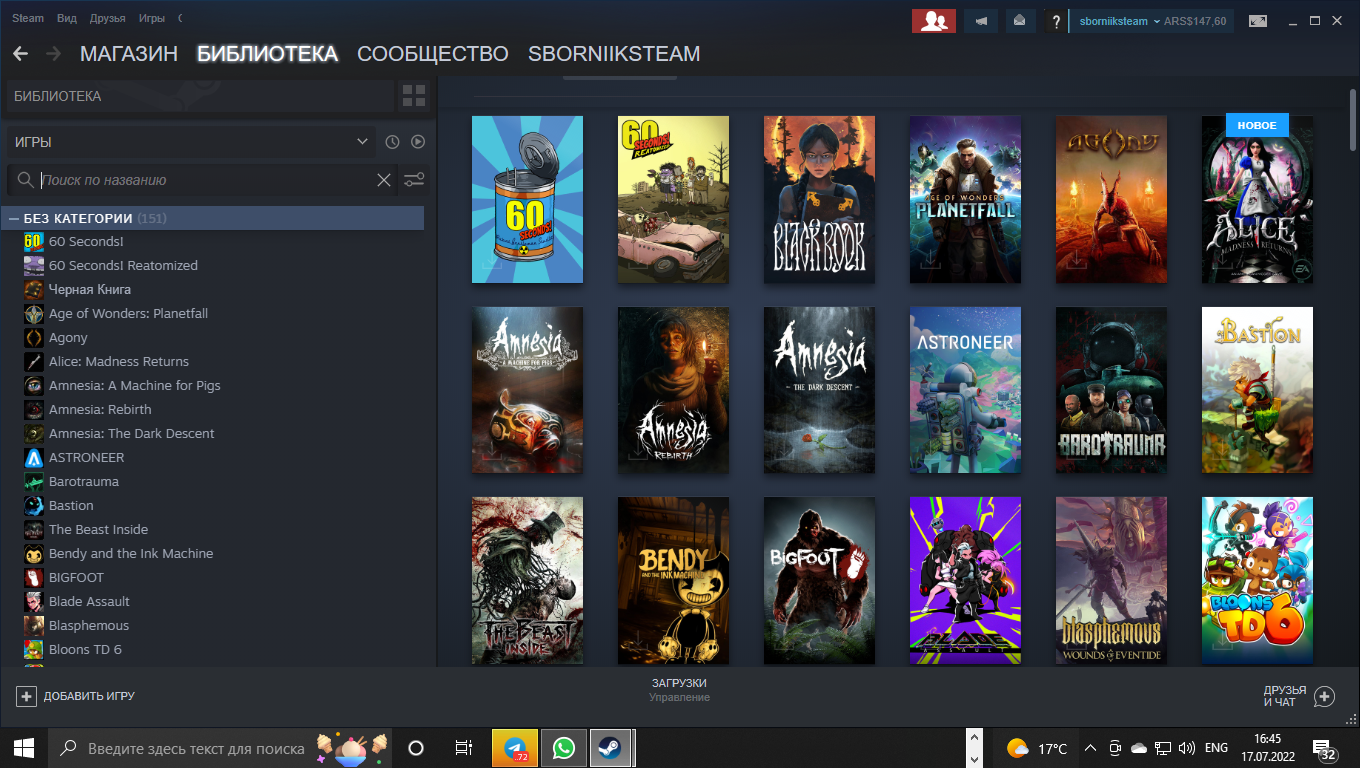
Task: Open the friends activity red icon
Action: tap(934, 21)
